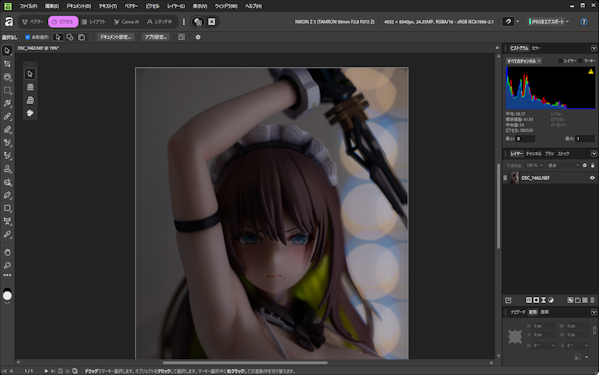Open Layers panel options menu

click(x=594, y=154)
